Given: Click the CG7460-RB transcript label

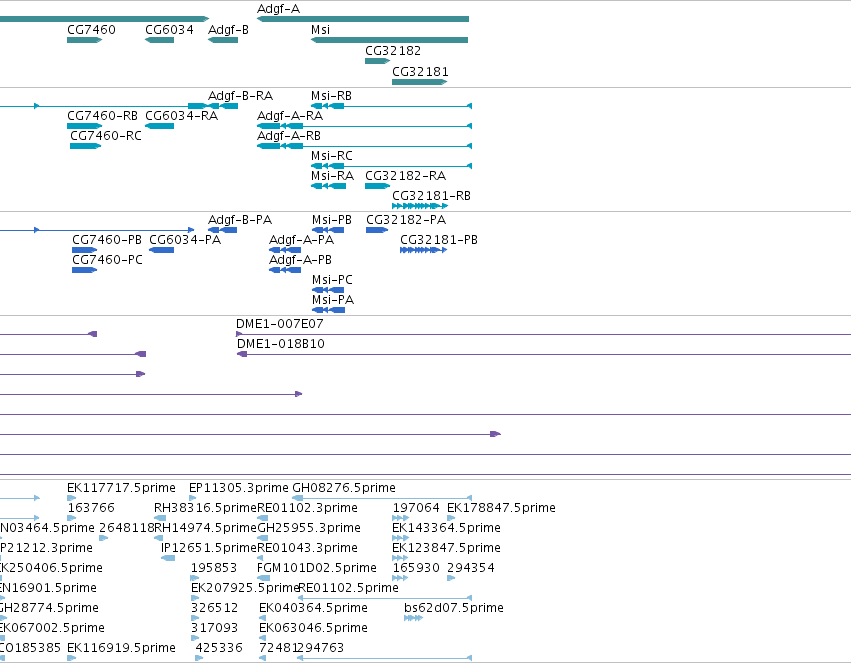Looking at the screenshot, I should [103, 116].
